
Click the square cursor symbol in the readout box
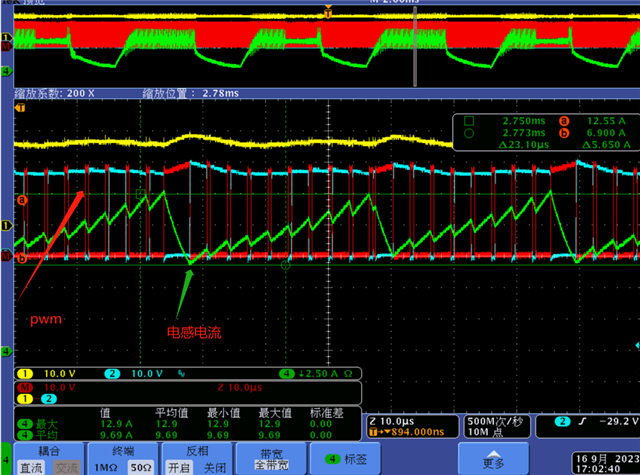469,121
